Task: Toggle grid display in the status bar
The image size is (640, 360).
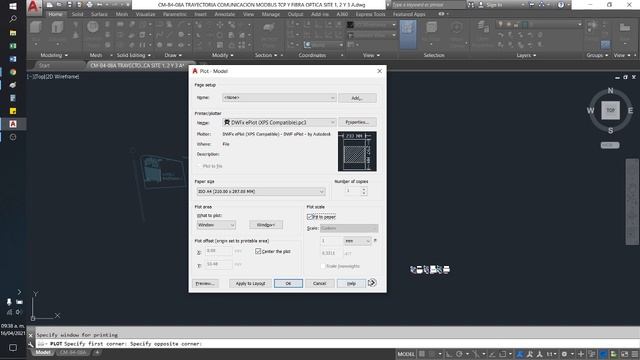Action: pos(422,354)
